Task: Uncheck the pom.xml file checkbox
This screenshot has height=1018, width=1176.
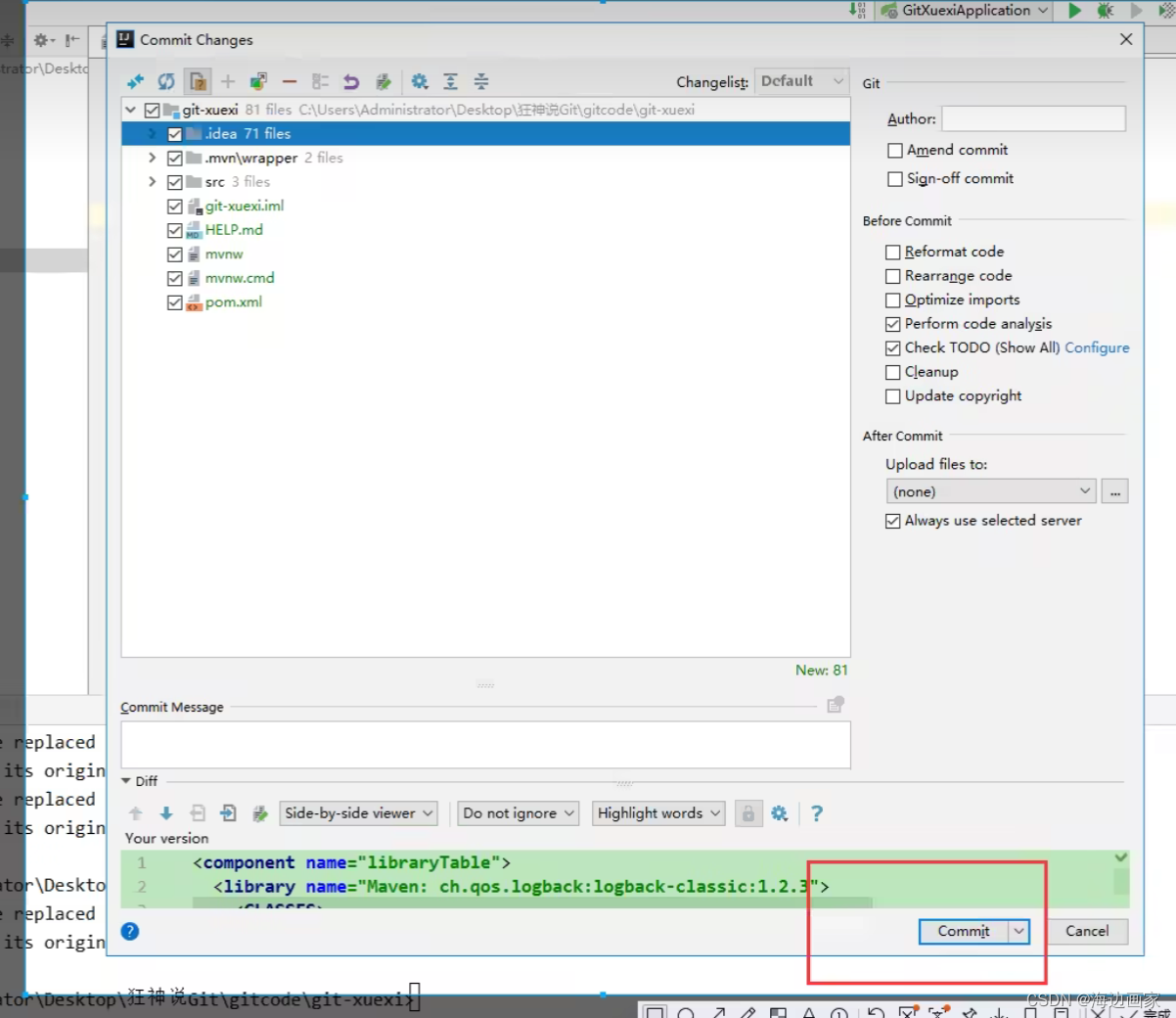Action: 175,302
